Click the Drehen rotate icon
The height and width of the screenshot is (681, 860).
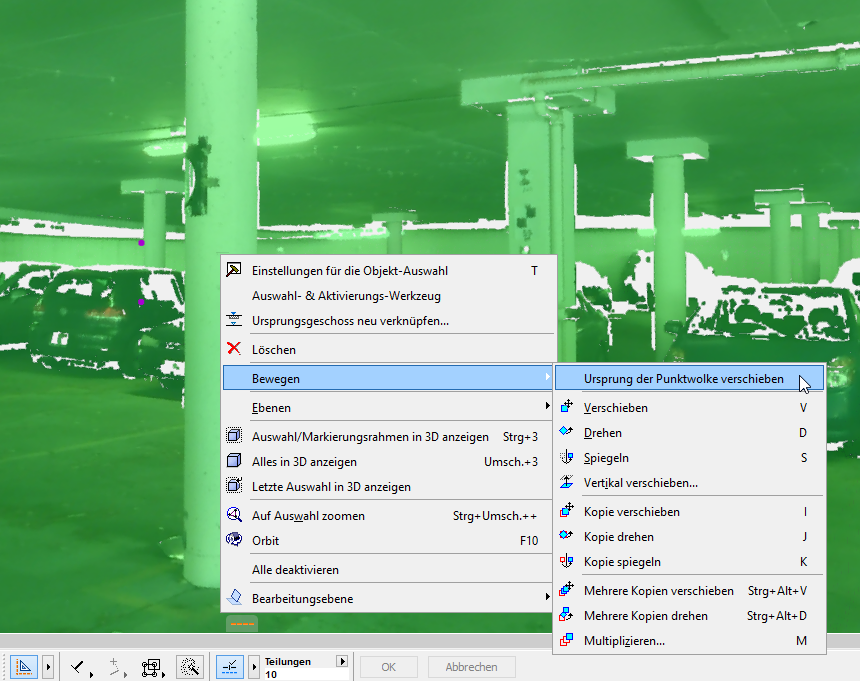(567, 432)
